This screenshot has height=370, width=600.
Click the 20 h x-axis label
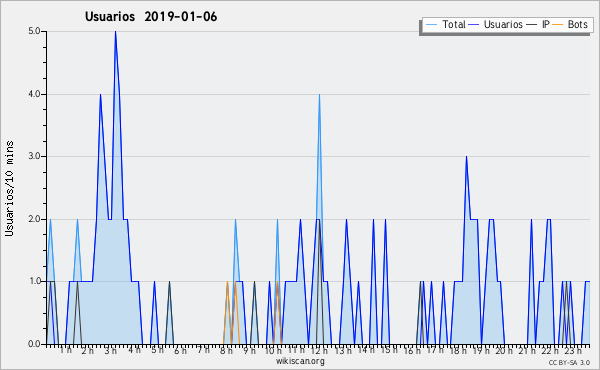(x=504, y=351)
